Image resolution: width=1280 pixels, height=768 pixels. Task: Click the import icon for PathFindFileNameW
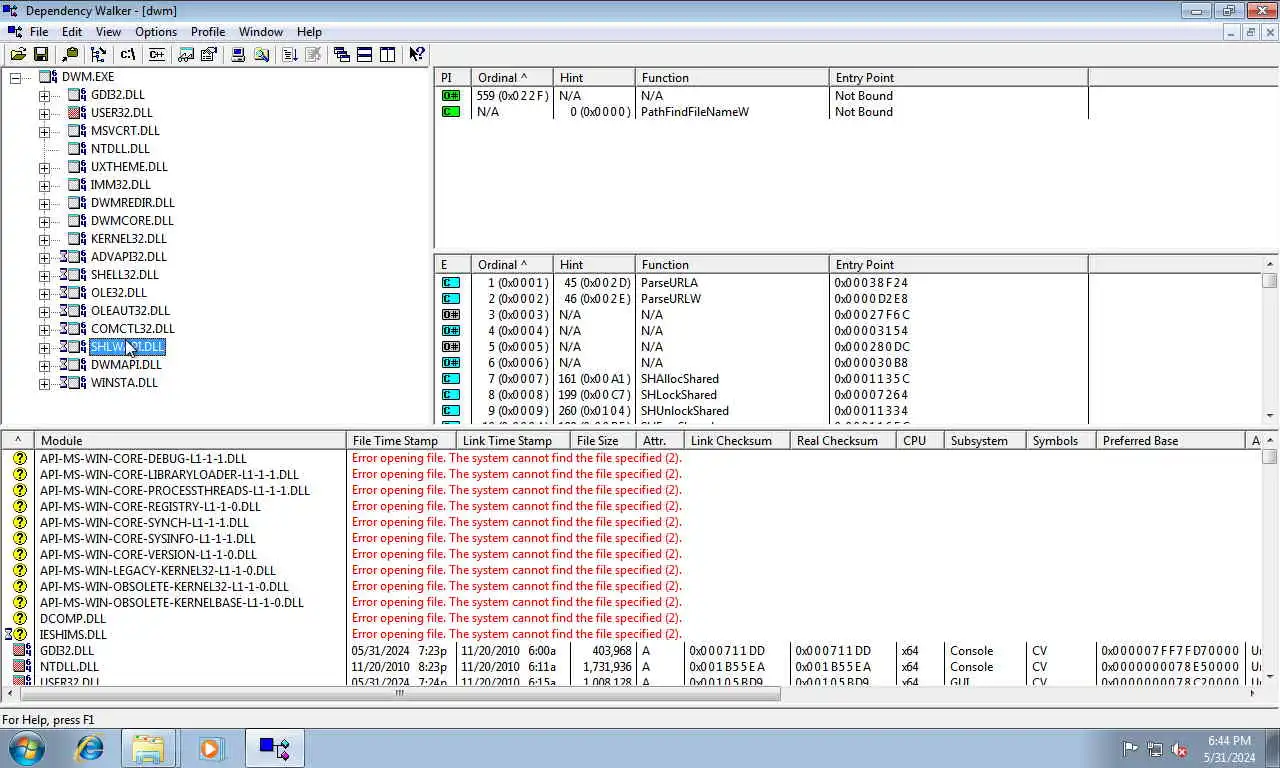click(451, 111)
